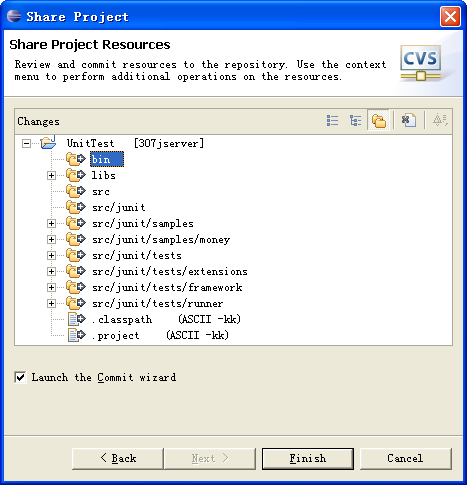Select src/junit/tests/framework folder
This screenshot has width=467, height=485.
pyautogui.click(x=167, y=287)
